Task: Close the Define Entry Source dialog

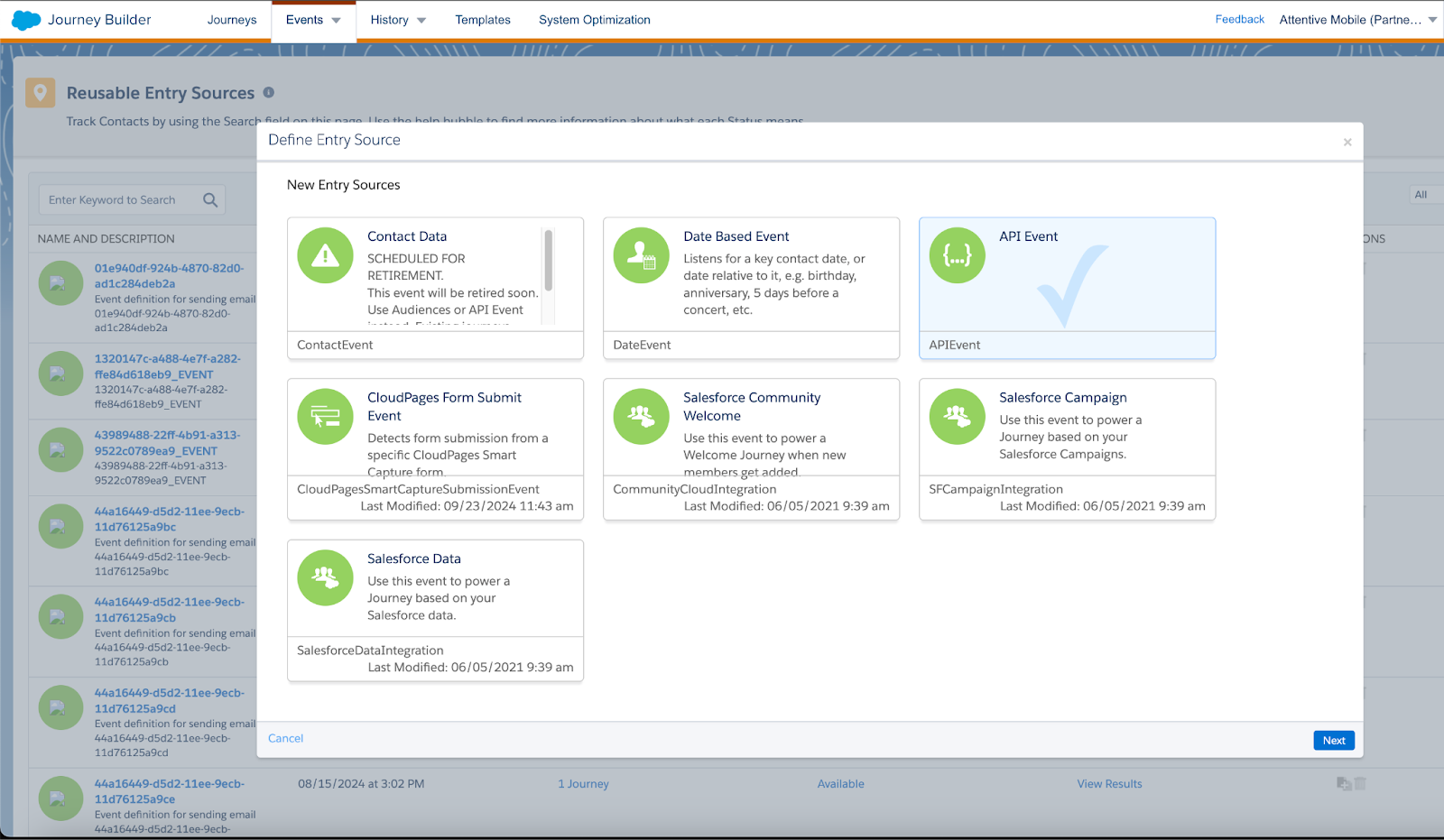Action: [1347, 142]
